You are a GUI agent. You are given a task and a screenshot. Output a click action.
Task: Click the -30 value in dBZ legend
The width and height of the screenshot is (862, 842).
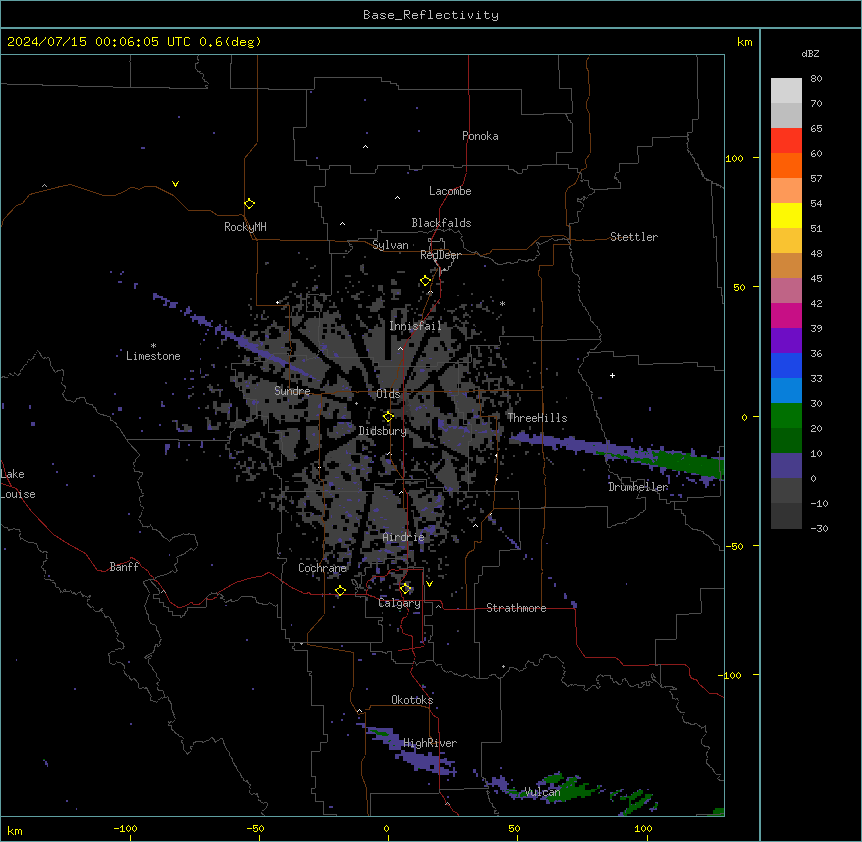coord(819,529)
